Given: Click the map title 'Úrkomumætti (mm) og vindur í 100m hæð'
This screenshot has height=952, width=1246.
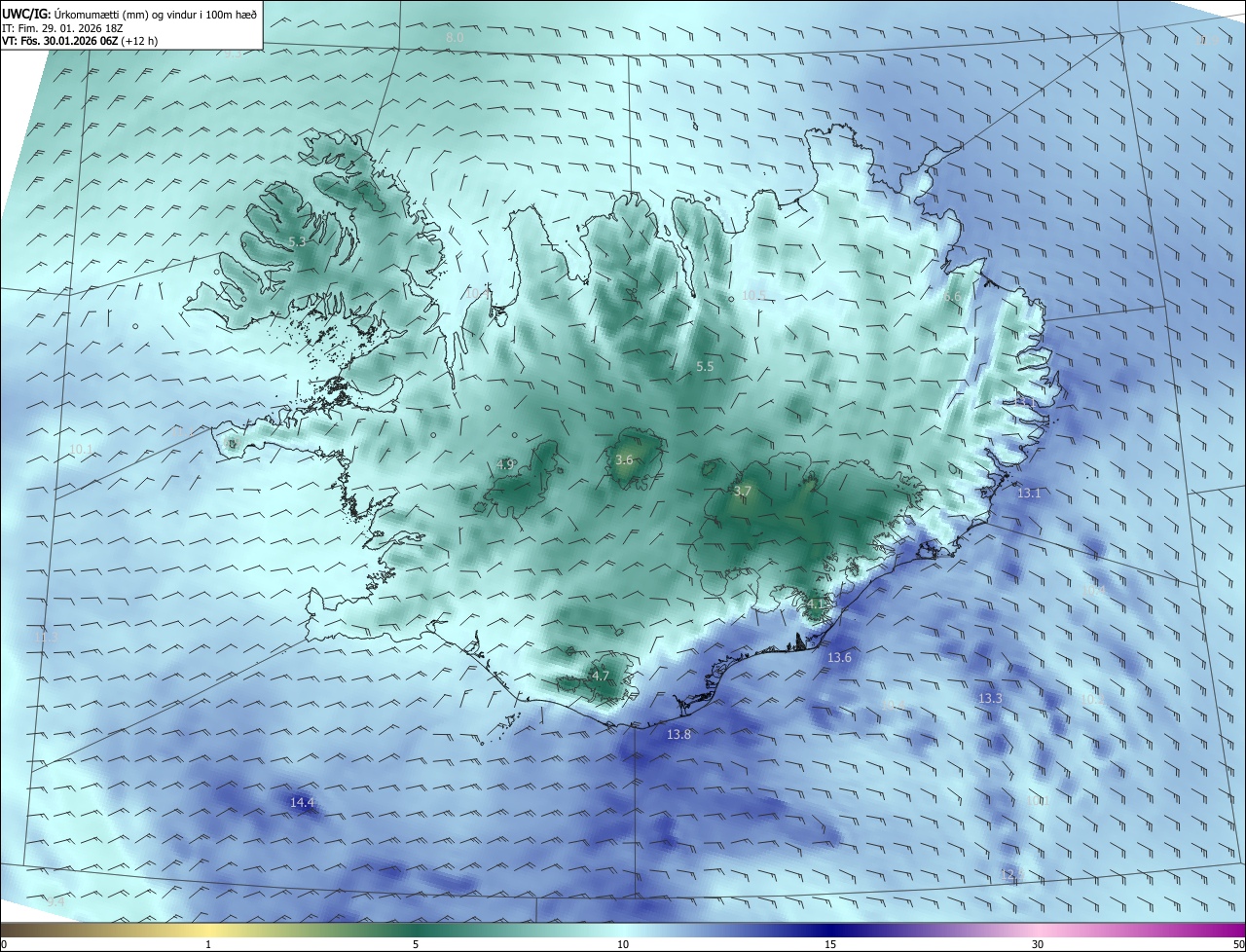Looking at the screenshot, I should coord(157,15).
